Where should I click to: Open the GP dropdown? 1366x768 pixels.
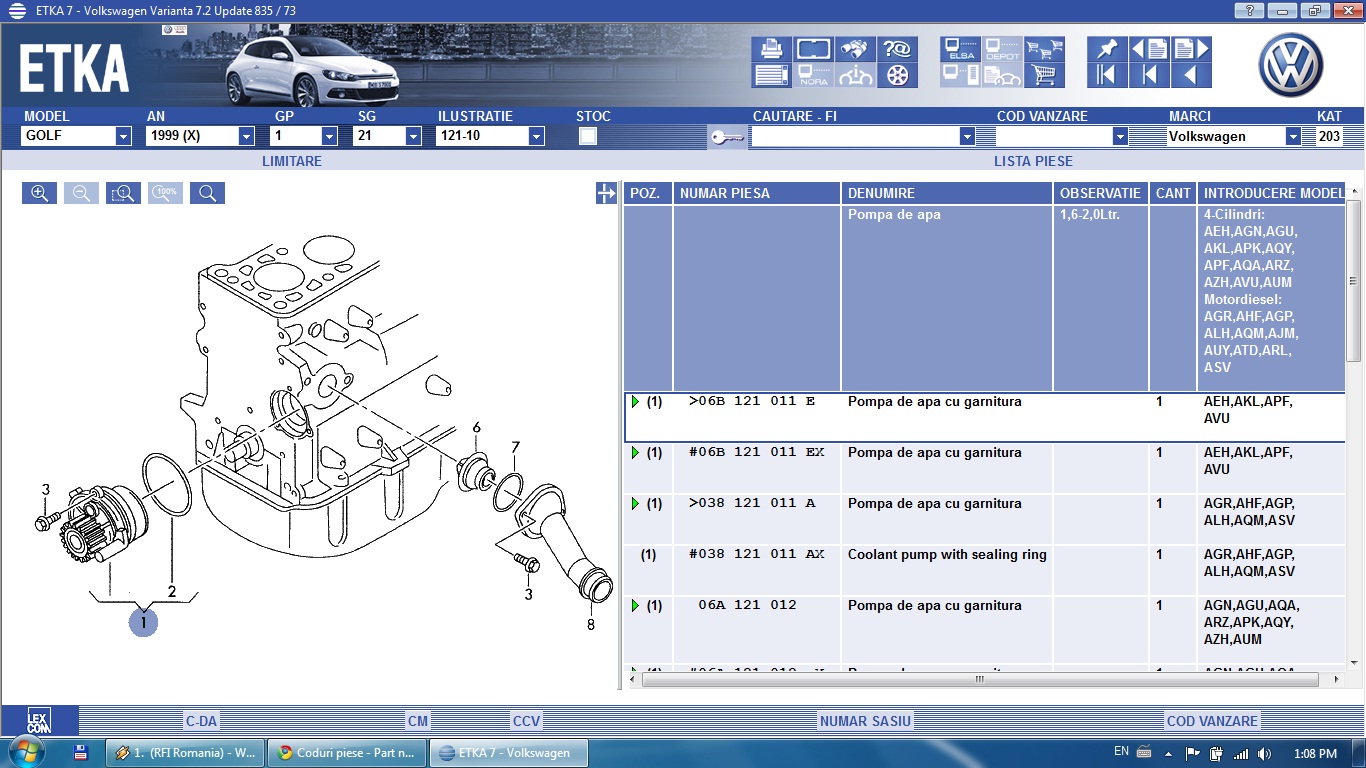click(x=329, y=136)
